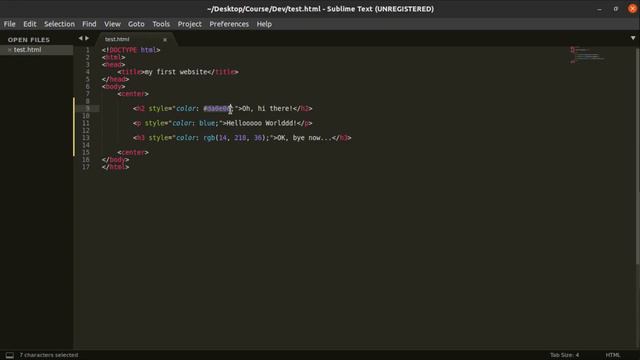Go to previous tab with left arrow
Image resolution: width=640 pixels, height=360 pixels.
[80, 38]
